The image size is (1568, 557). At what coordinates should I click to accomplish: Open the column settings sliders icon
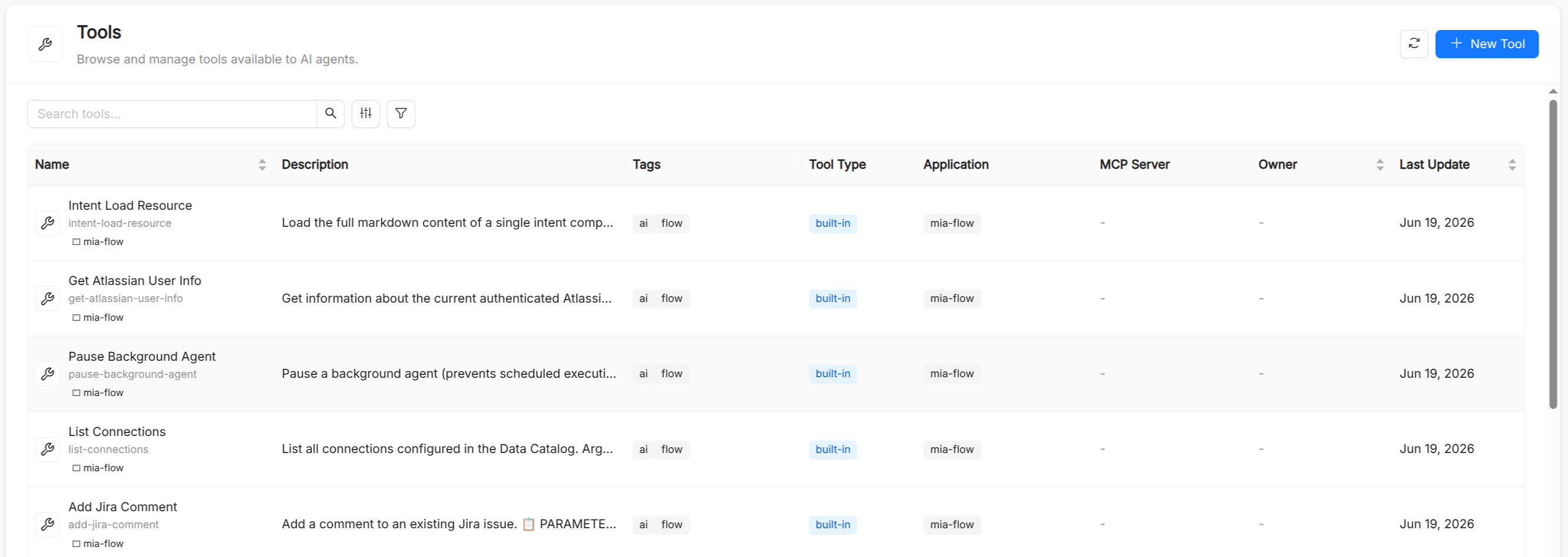[x=366, y=114]
